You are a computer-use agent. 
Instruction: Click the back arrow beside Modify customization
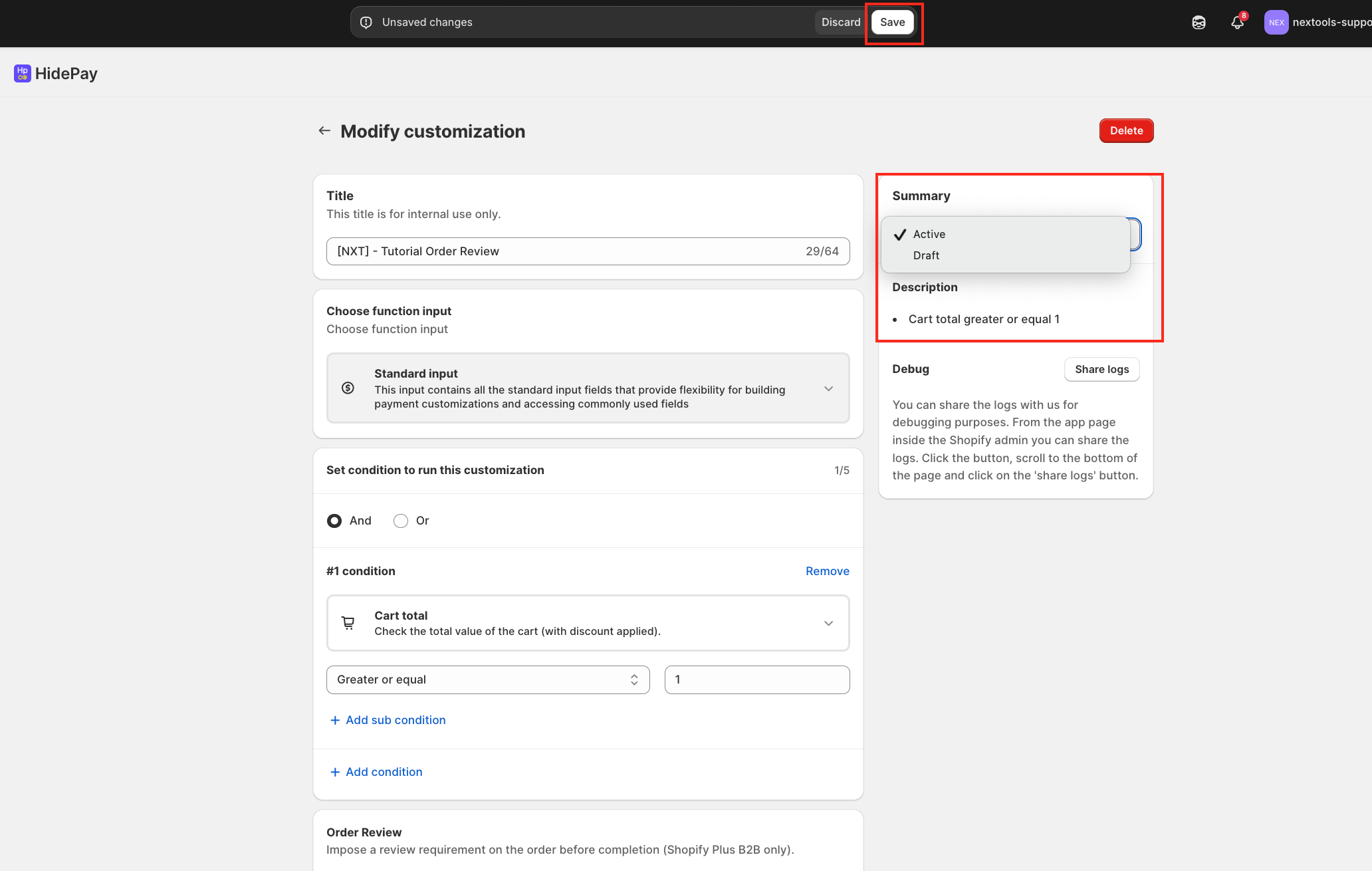(324, 131)
